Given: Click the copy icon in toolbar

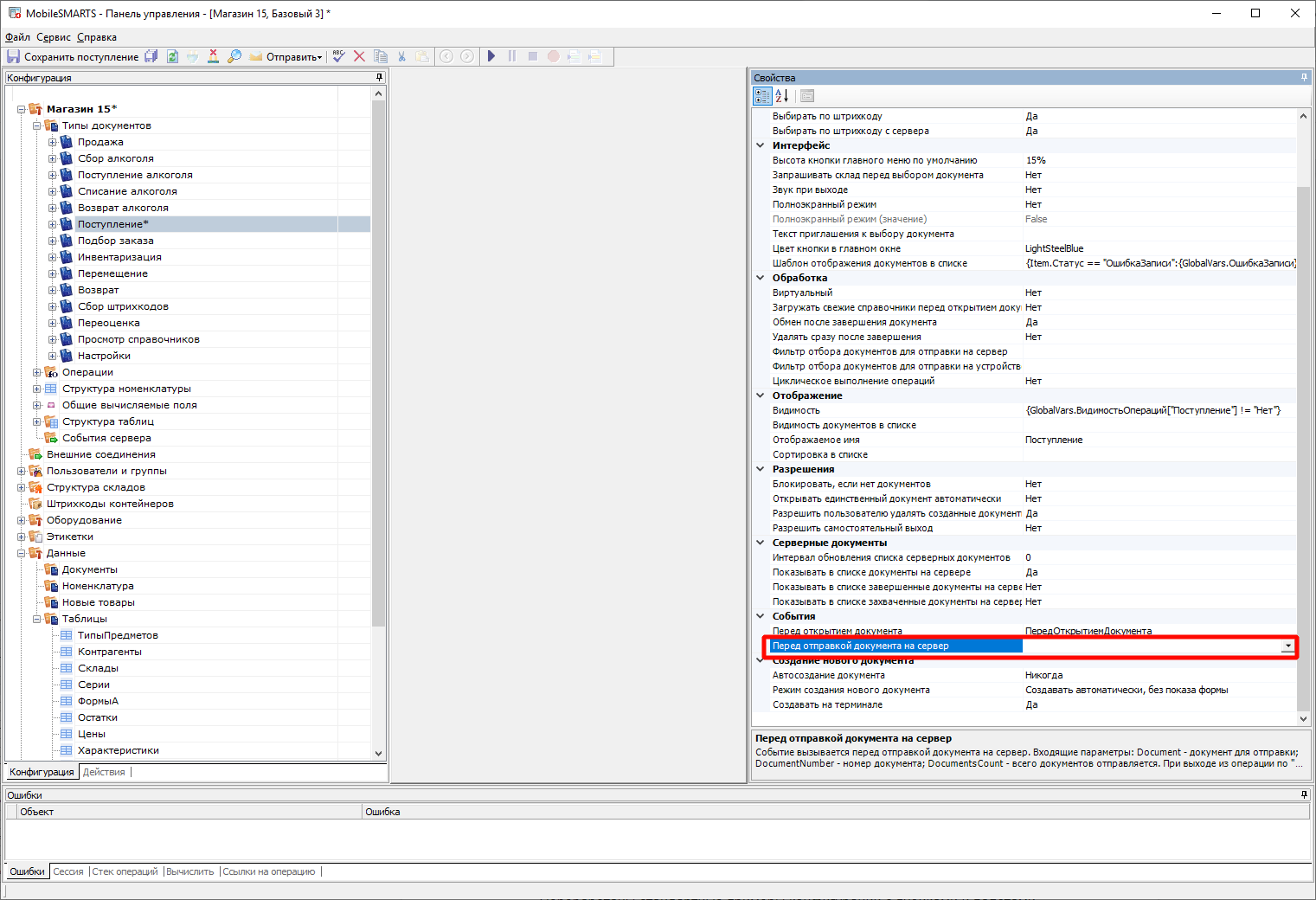Looking at the screenshot, I should click(381, 56).
